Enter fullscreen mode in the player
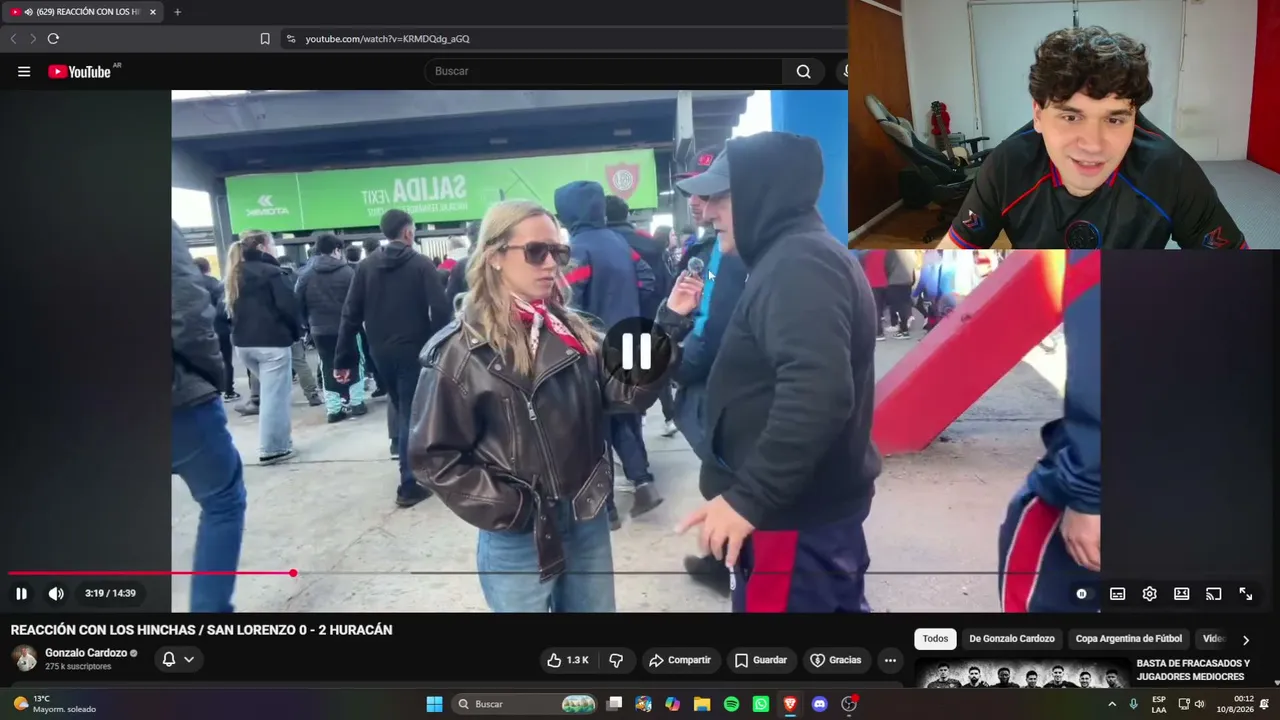Image resolution: width=1280 pixels, height=720 pixels. 1246,594
